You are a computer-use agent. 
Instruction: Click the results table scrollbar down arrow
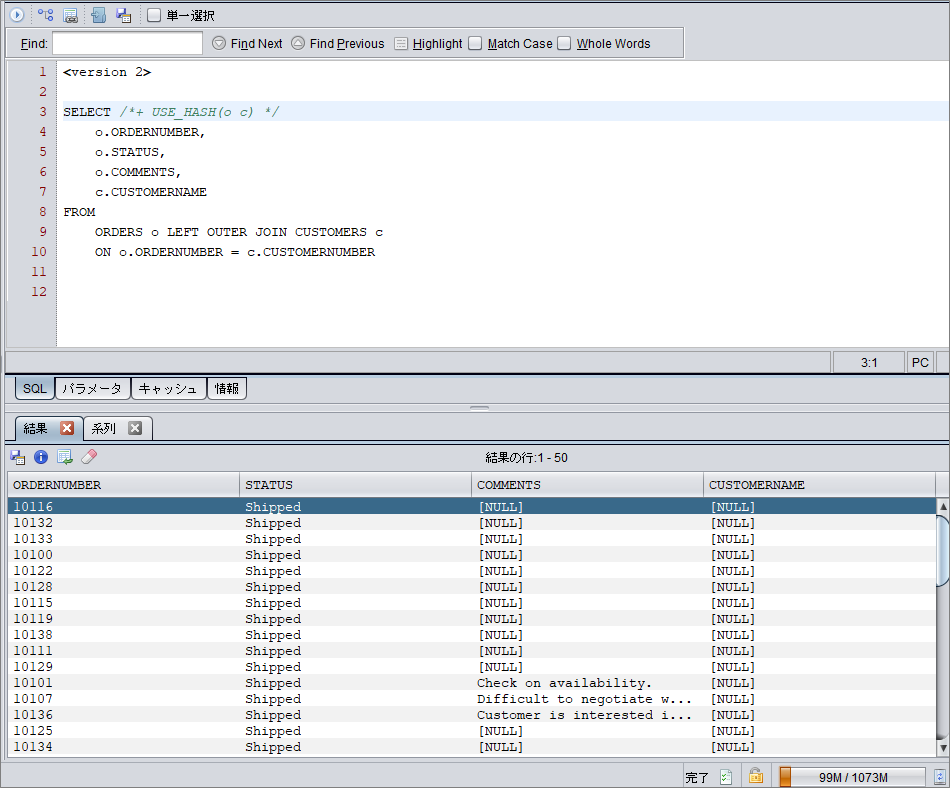pyautogui.click(x=943, y=748)
